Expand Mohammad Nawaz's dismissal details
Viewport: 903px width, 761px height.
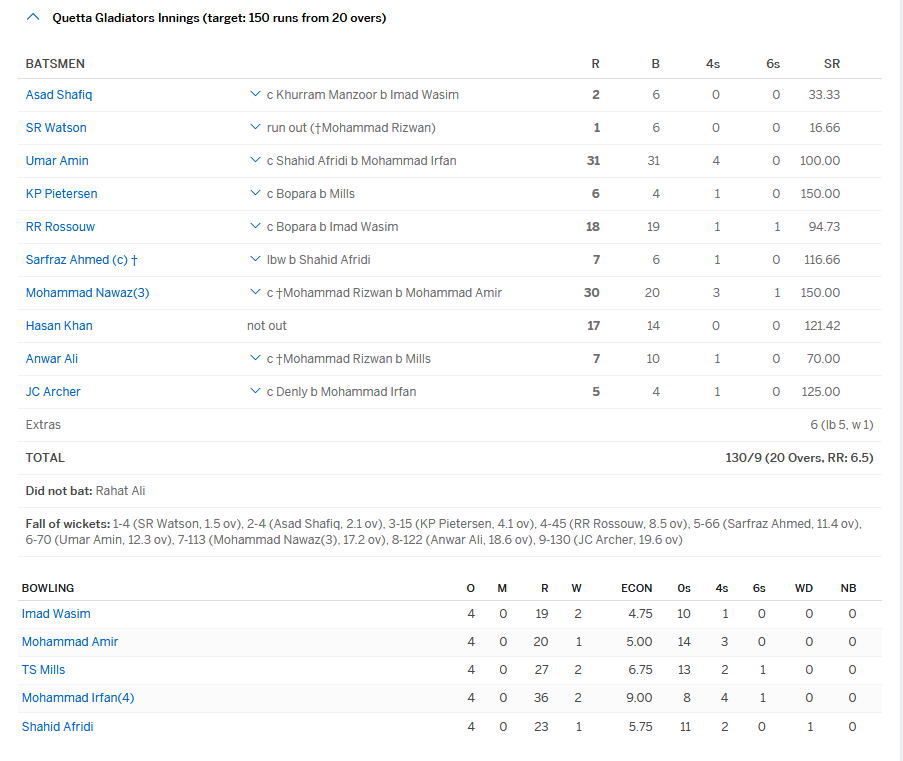click(255, 292)
